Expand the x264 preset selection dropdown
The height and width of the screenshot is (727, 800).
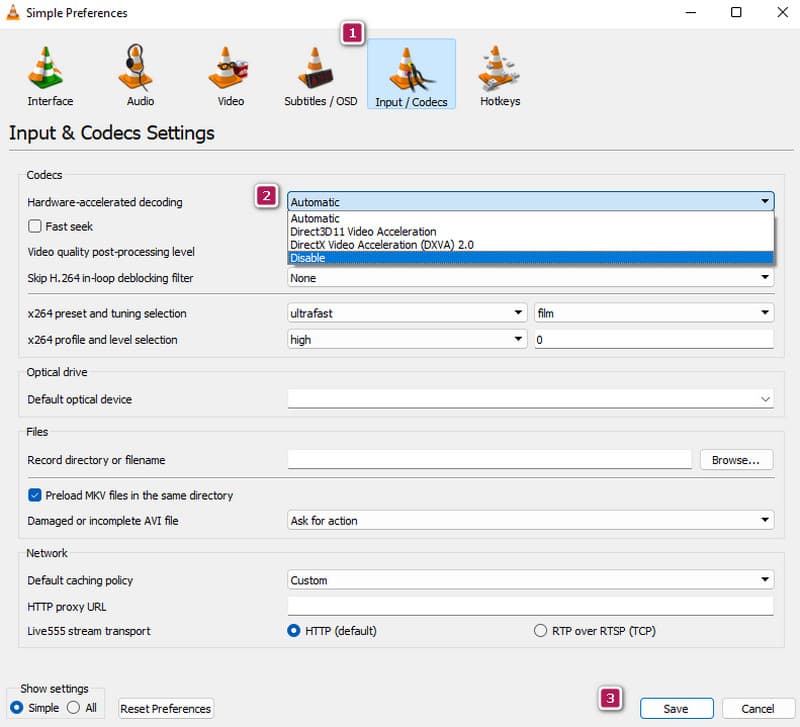518,312
